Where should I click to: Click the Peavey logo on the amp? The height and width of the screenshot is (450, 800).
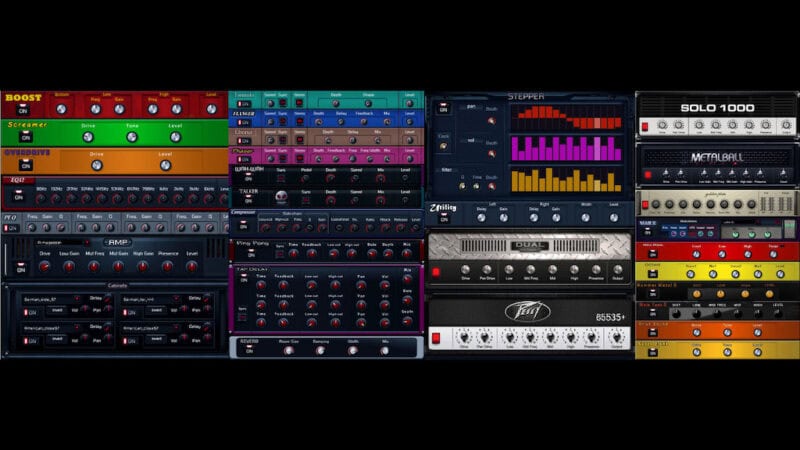528,311
